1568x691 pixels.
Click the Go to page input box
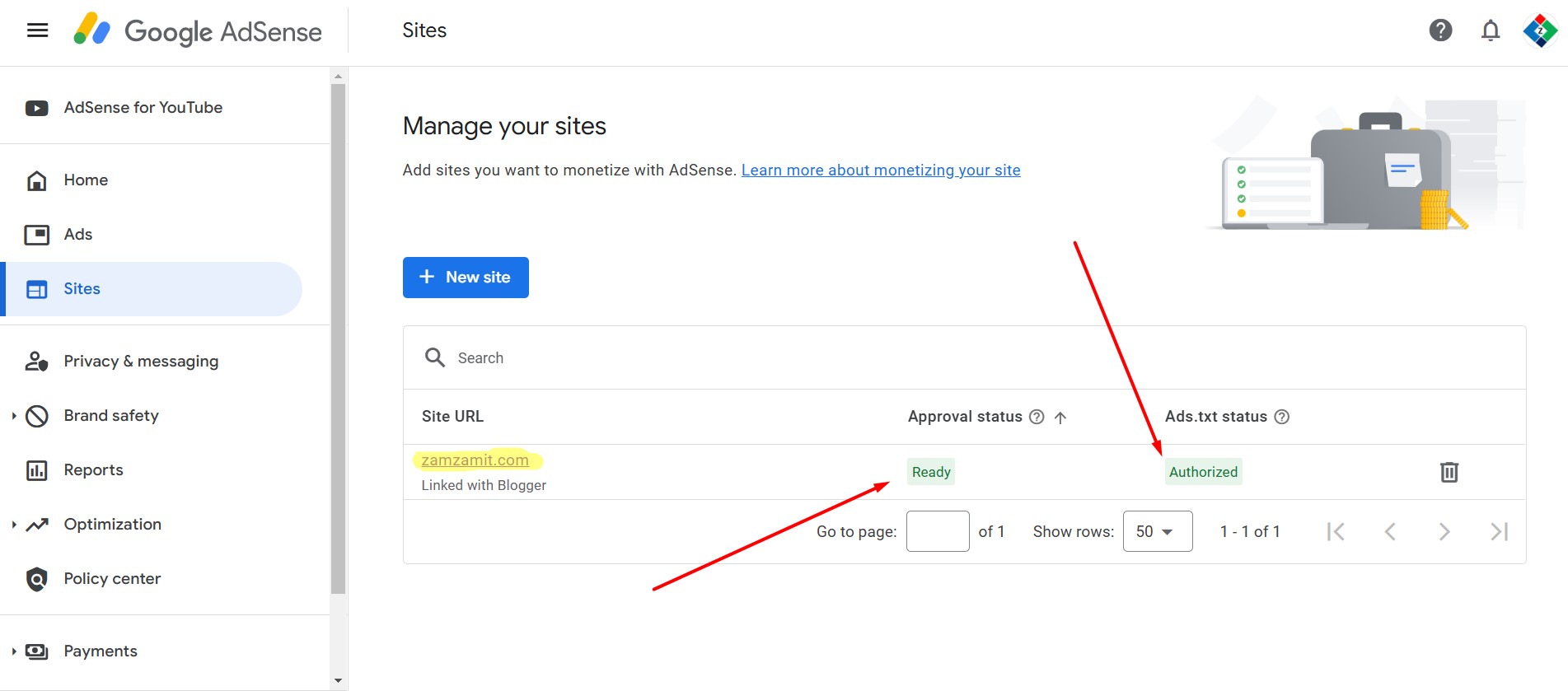(x=937, y=531)
